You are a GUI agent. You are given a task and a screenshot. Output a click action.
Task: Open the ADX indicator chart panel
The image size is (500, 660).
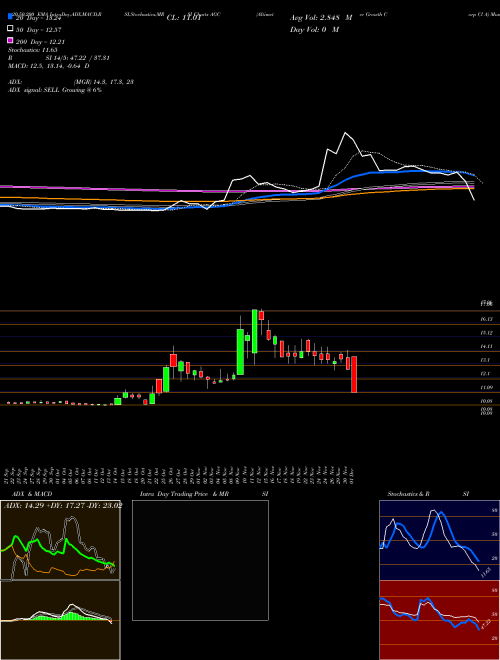coord(60,540)
